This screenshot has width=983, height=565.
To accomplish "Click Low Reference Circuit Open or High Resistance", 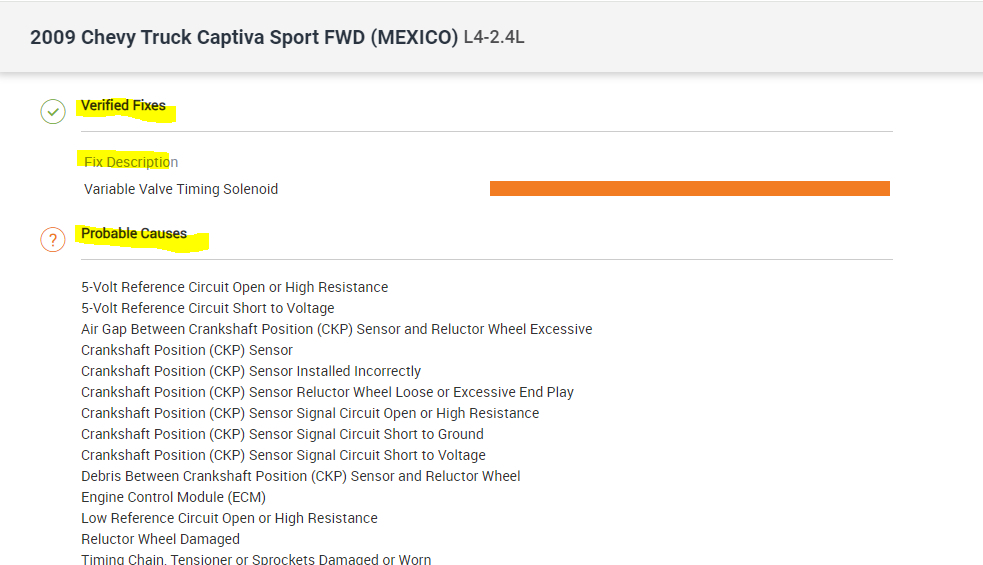I will (x=229, y=518).
